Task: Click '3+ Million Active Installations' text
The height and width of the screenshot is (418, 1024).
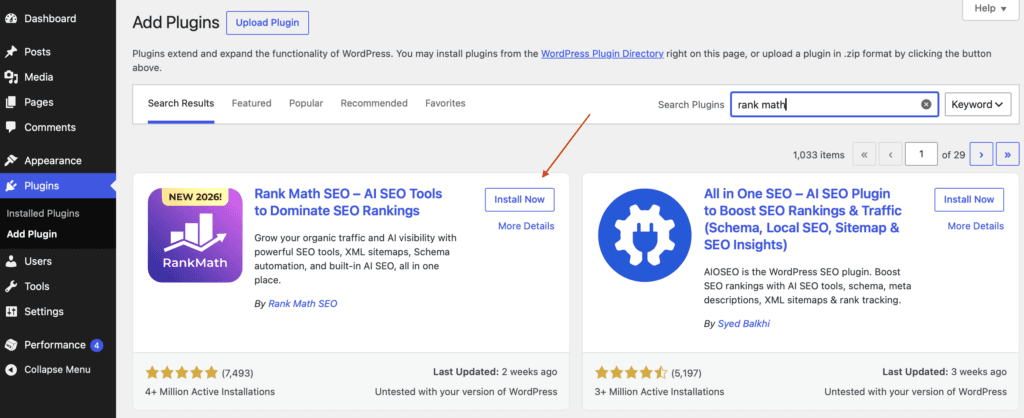Action: (660, 392)
